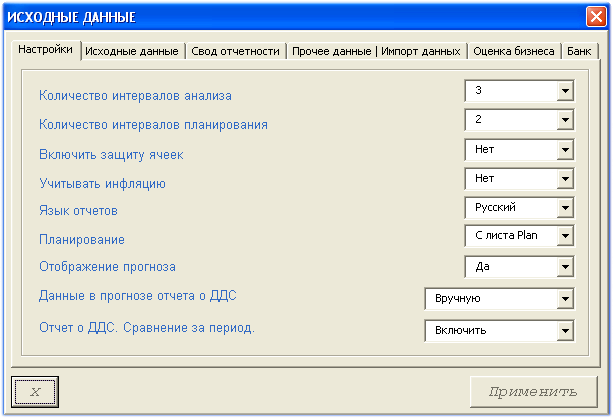
Task: Open the Данные в прогнозе отчета о ДДС dropdown arrow
Action: click(x=565, y=299)
